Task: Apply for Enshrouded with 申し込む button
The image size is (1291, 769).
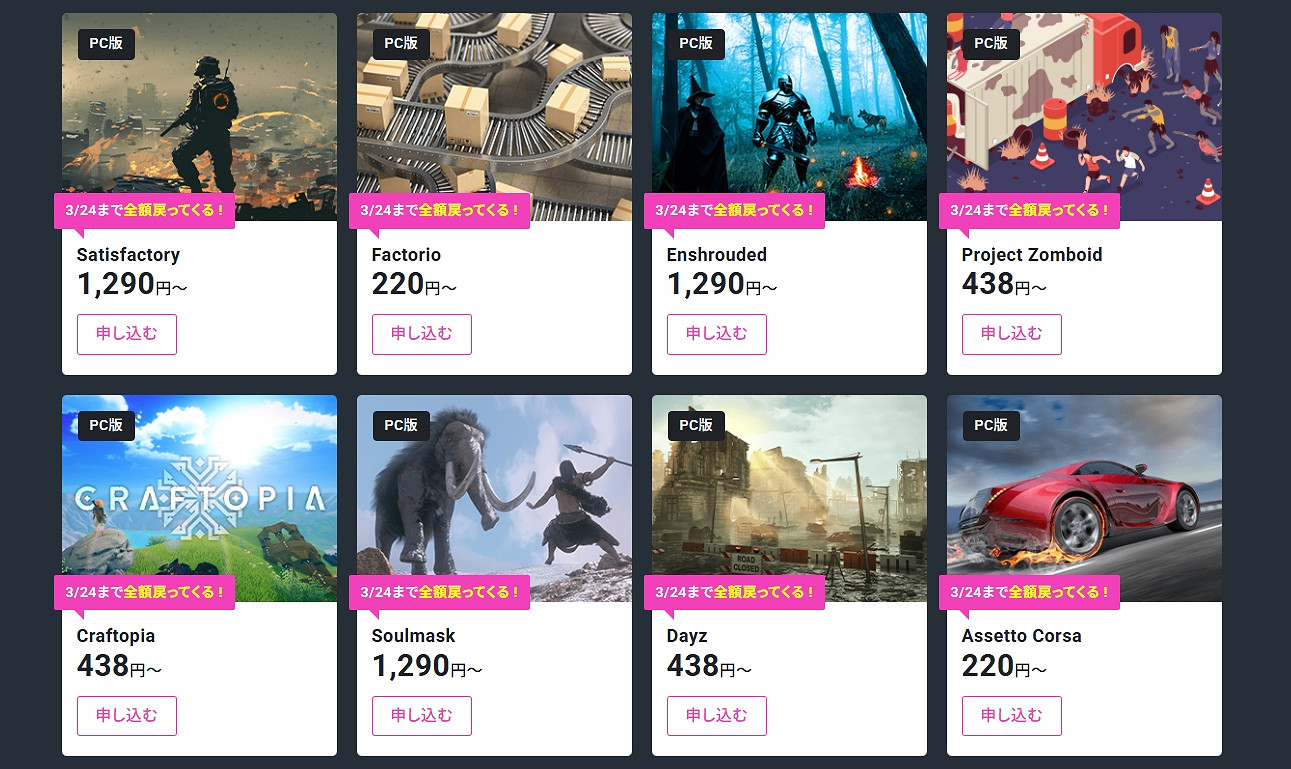Action: point(716,334)
